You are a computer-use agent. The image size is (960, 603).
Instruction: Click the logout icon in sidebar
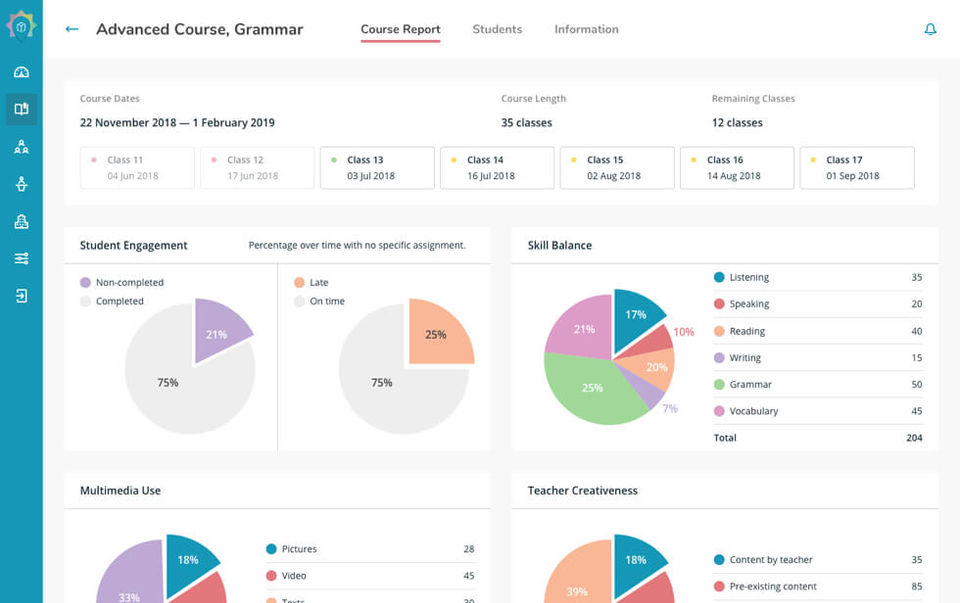click(21, 296)
